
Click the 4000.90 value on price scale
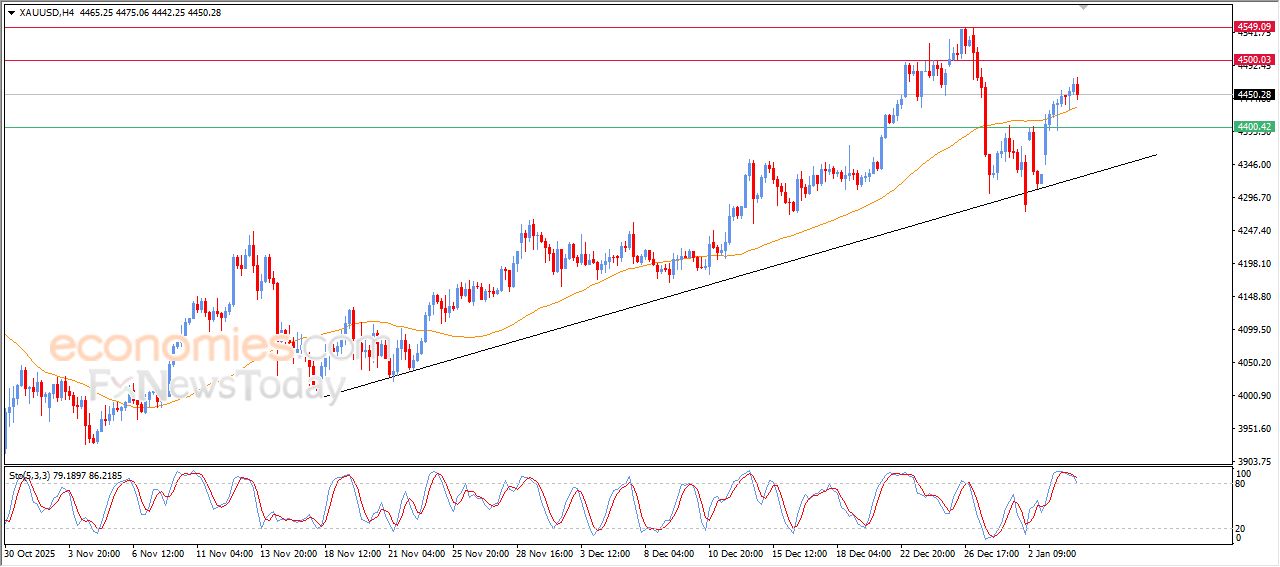pos(1254,396)
